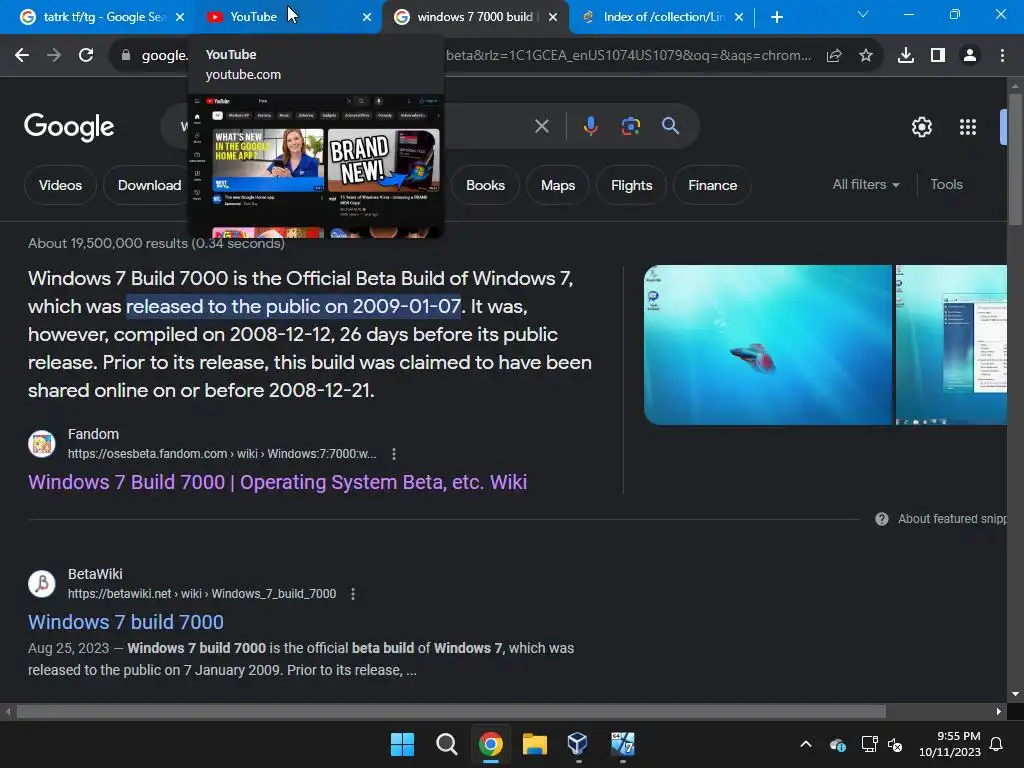Share this page icon in address bar

coord(834,56)
